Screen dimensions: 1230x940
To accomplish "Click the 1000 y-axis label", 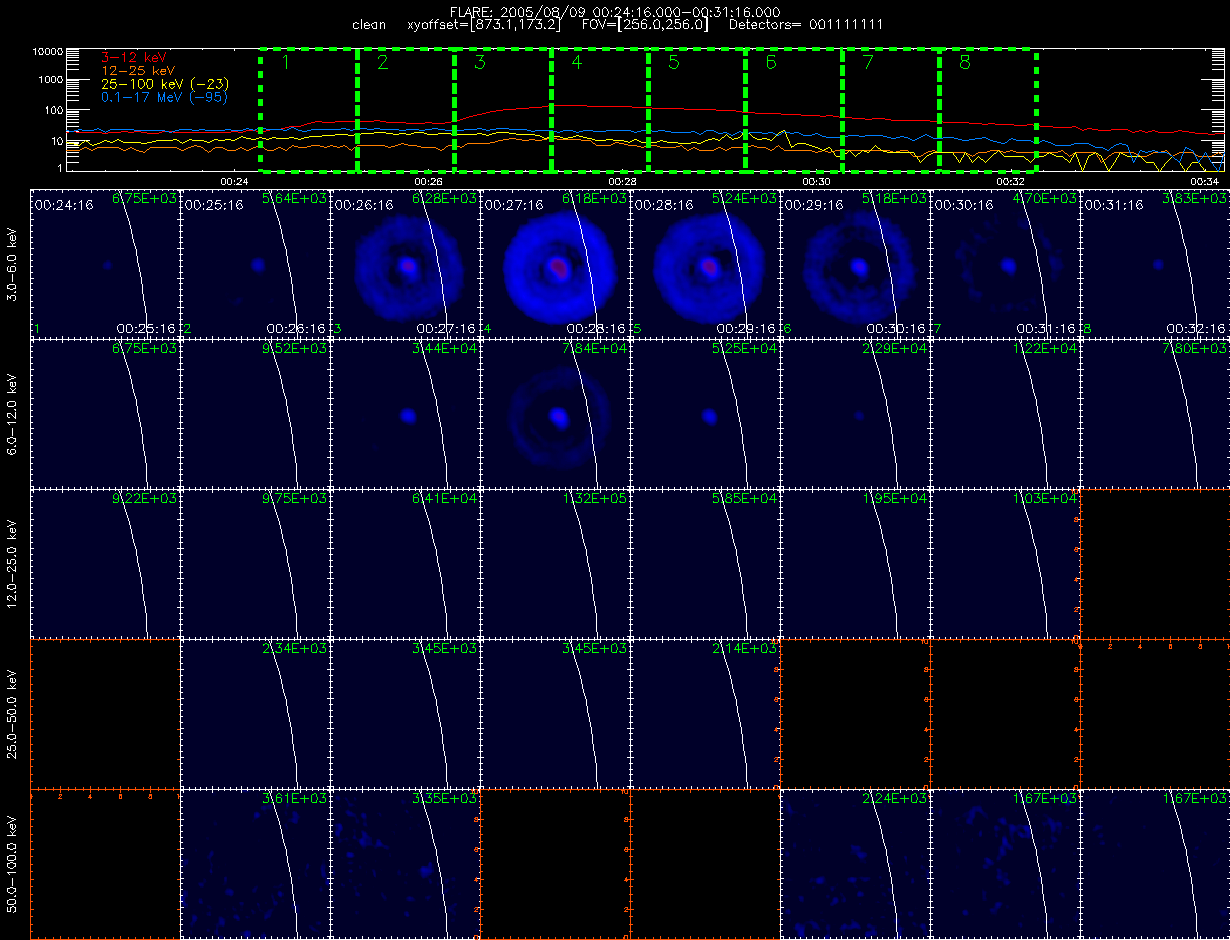I will coord(49,80).
